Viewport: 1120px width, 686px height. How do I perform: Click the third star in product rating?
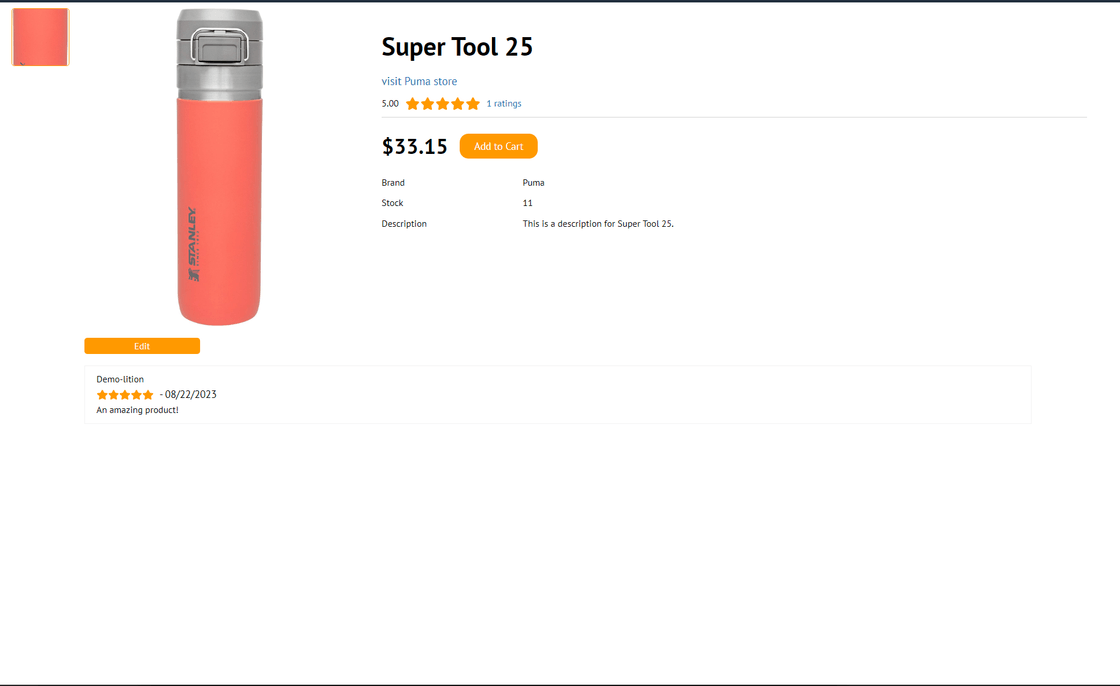pyautogui.click(x=442, y=104)
